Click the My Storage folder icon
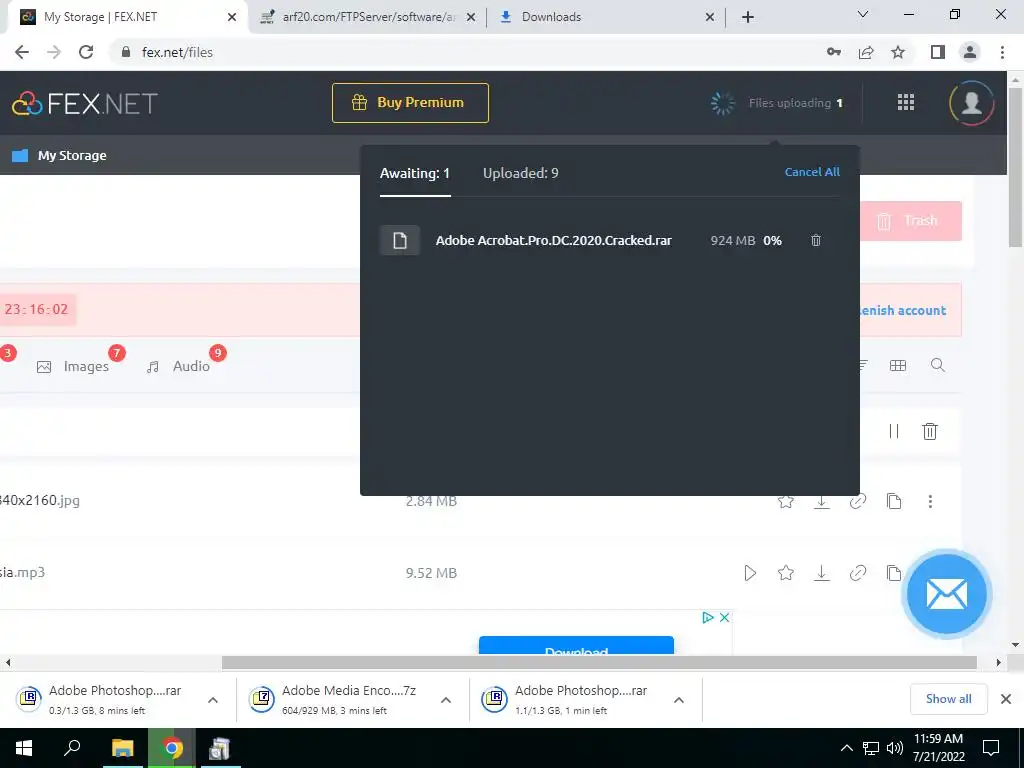Image resolution: width=1024 pixels, height=768 pixels. (x=20, y=155)
